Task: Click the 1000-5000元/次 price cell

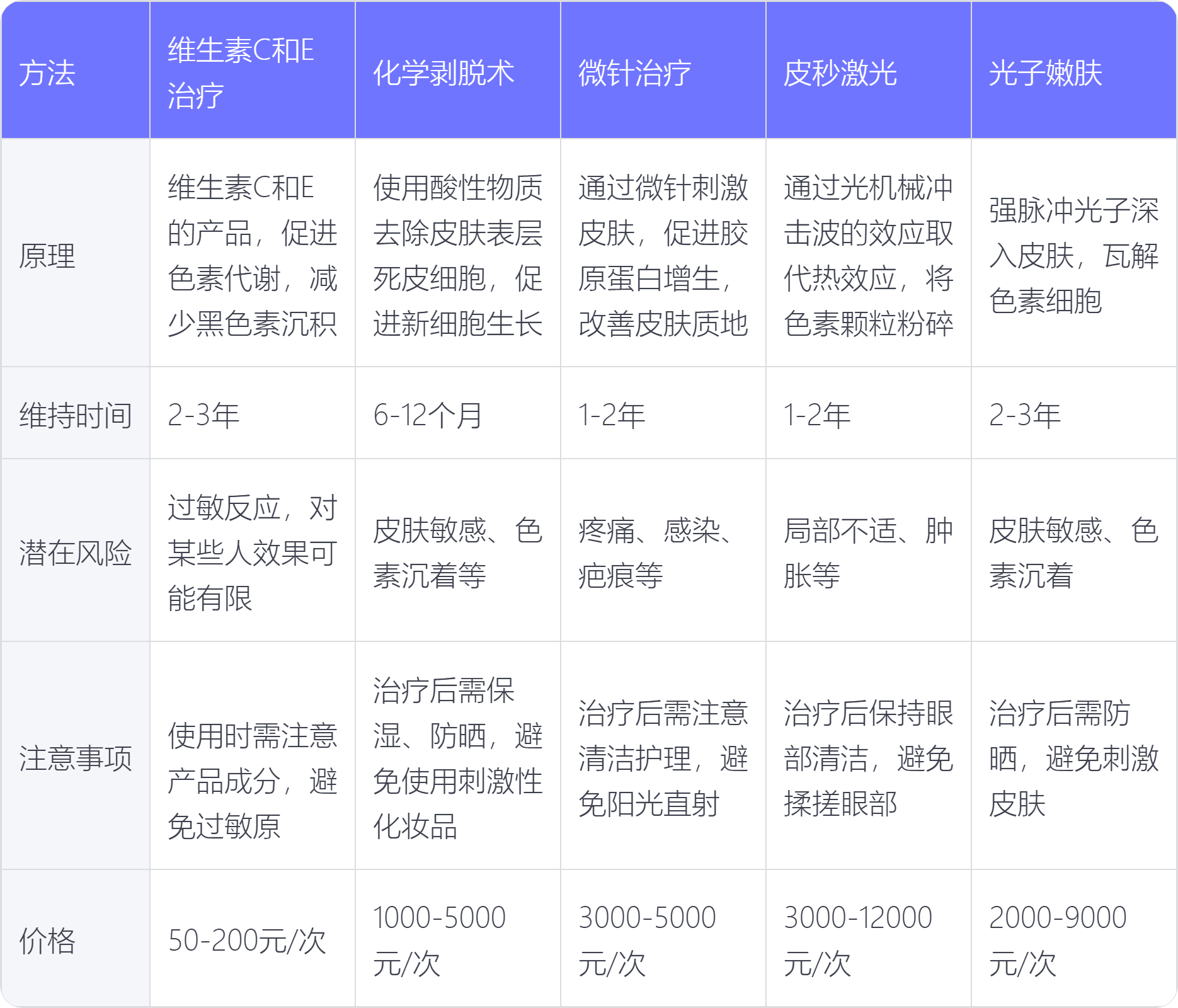Action: coord(440,941)
